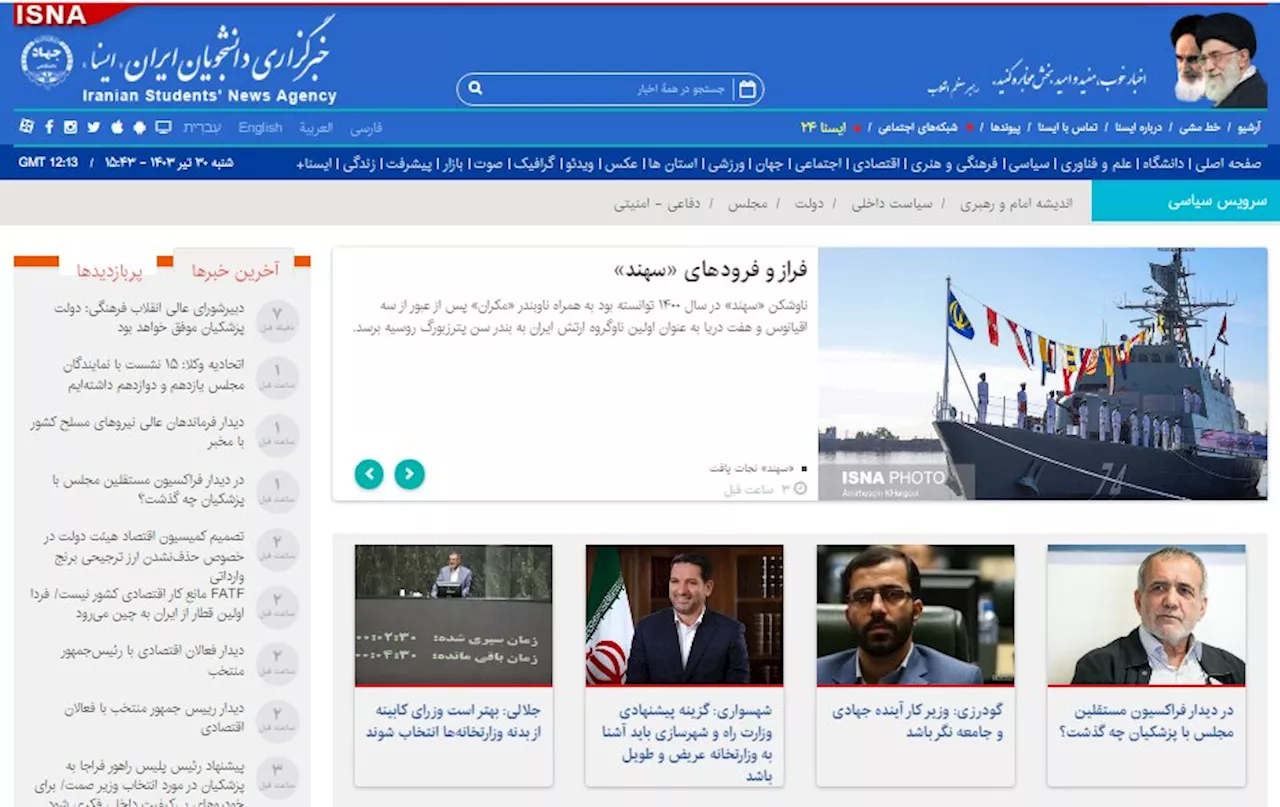Open the ویدئو menu section
The height and width of the screenshot is (807, 1280).
(579, 162)
